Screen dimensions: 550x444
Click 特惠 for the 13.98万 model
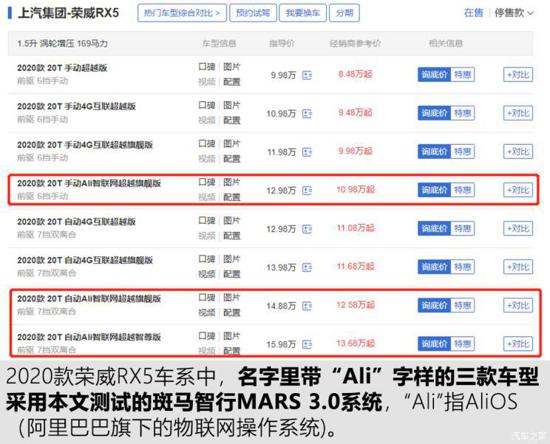(463, 267)
